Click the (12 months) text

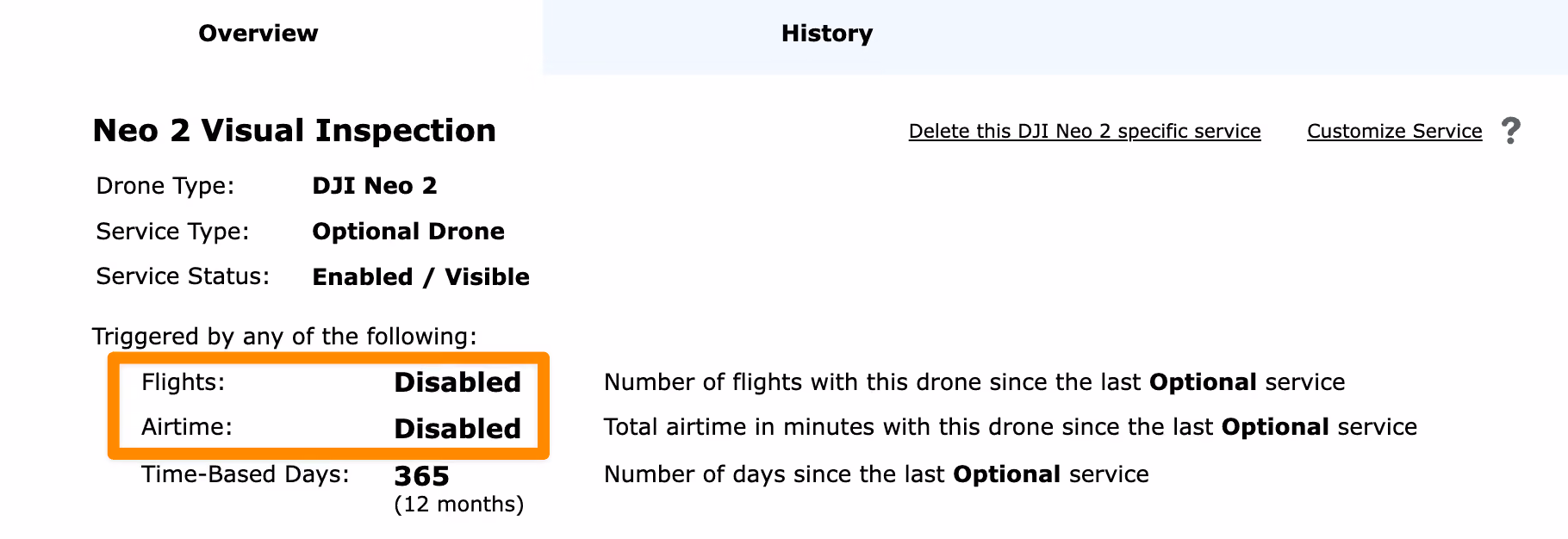[x=459, y=505]
